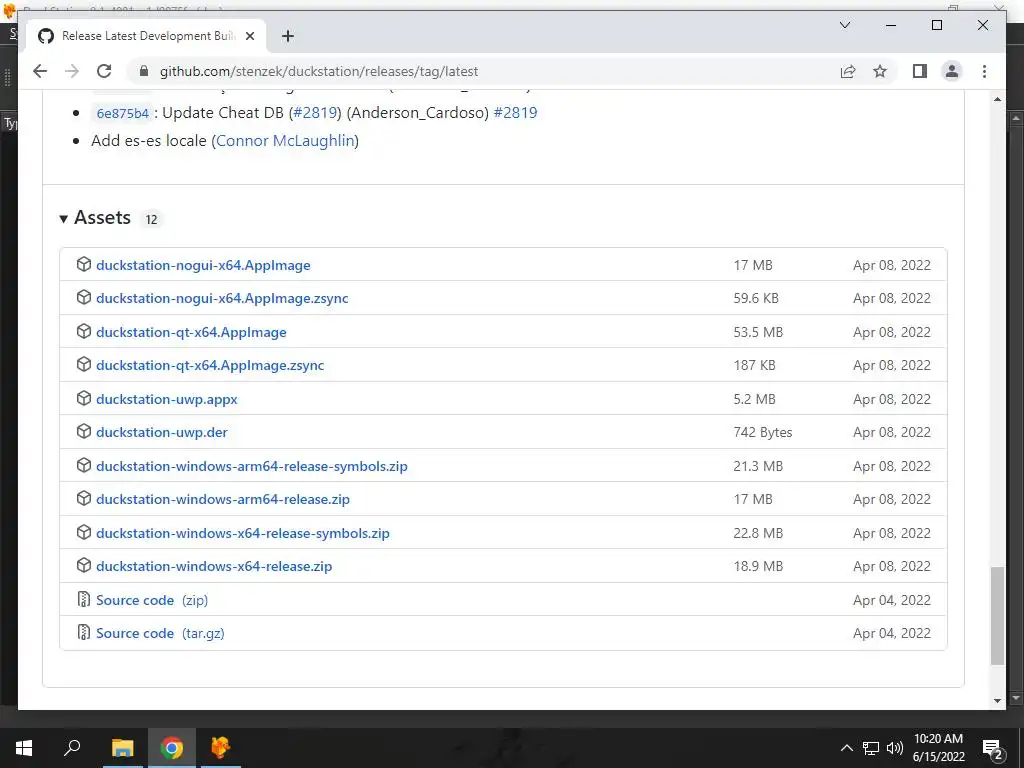Open File Explorer from taskbar
Viewport: 1024px width, 768px height.
click(122, 748)
